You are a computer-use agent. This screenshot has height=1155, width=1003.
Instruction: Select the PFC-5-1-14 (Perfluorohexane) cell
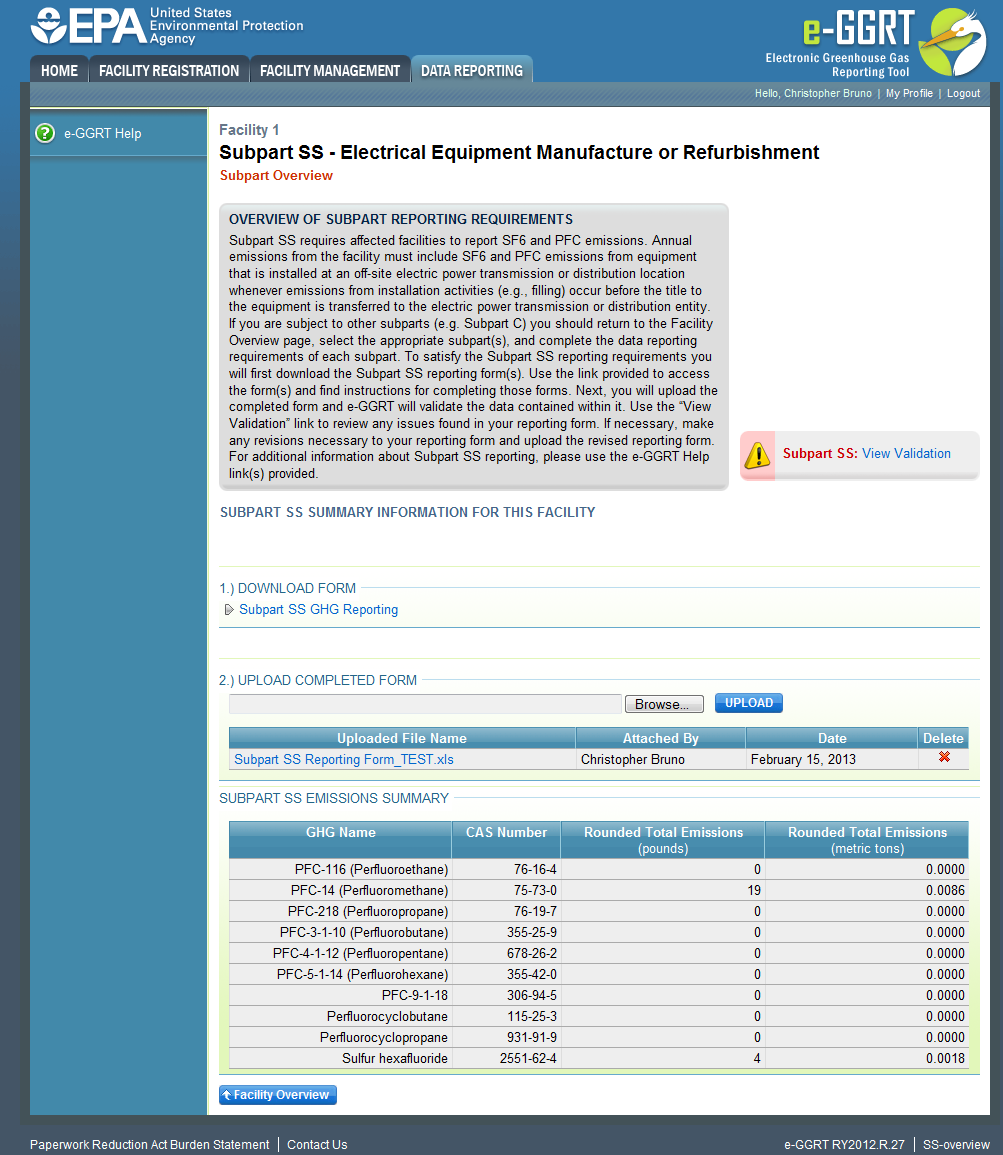340,975
